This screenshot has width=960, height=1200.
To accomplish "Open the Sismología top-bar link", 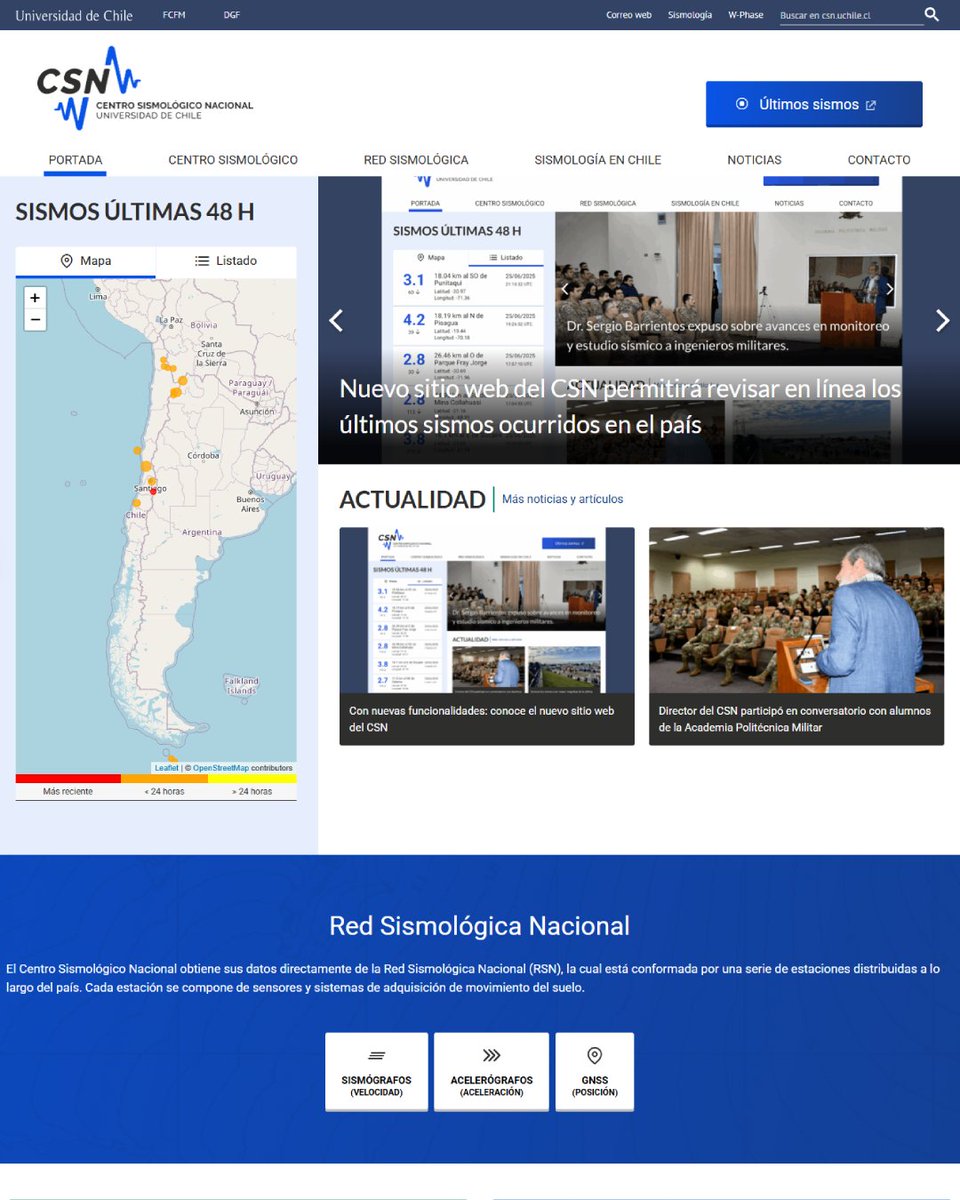I will coord(690,15).
